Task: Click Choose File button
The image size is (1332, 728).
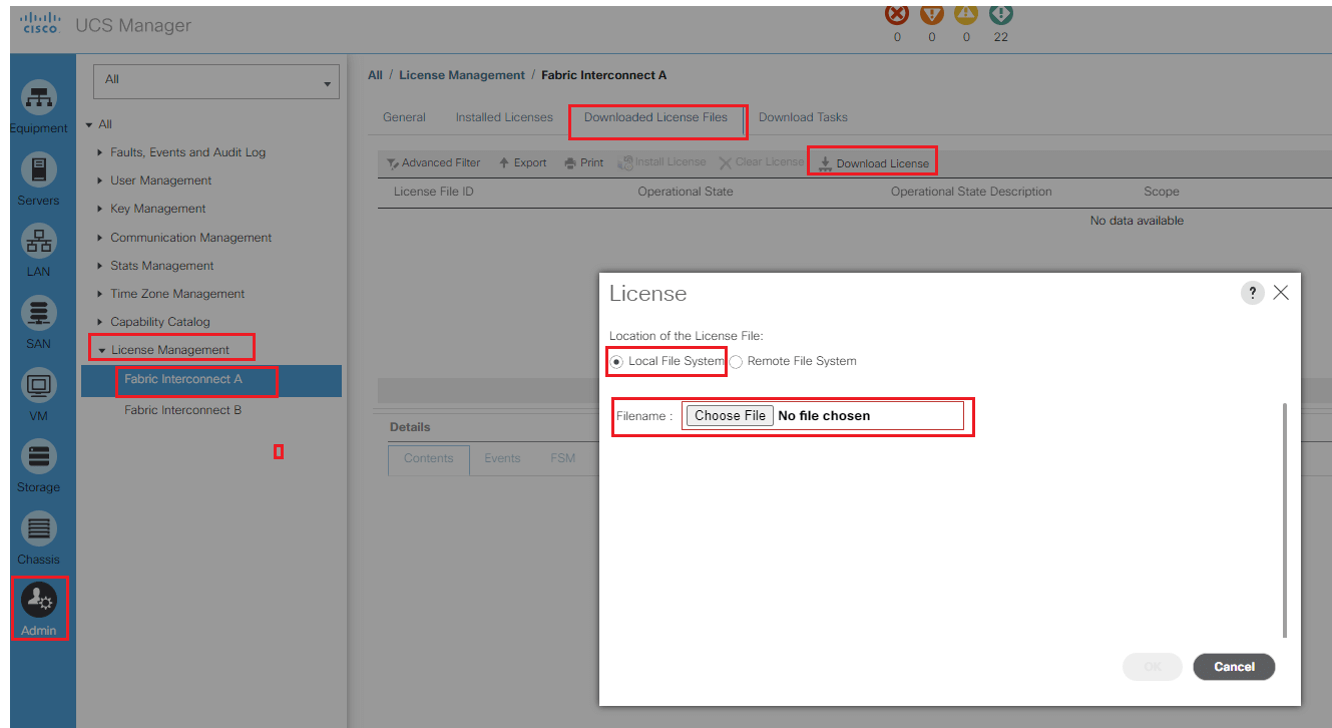Action: 730,415
